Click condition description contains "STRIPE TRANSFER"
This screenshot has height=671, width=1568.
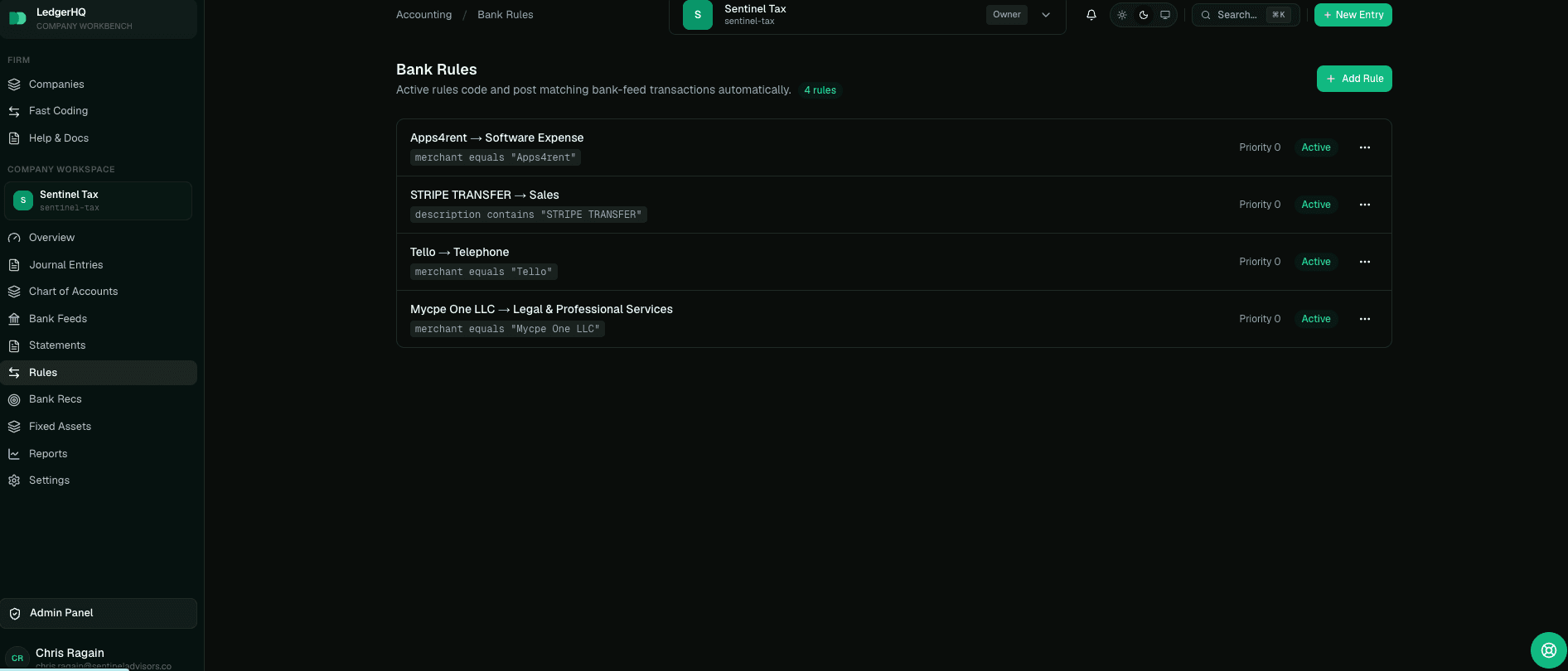click(529, 215)
